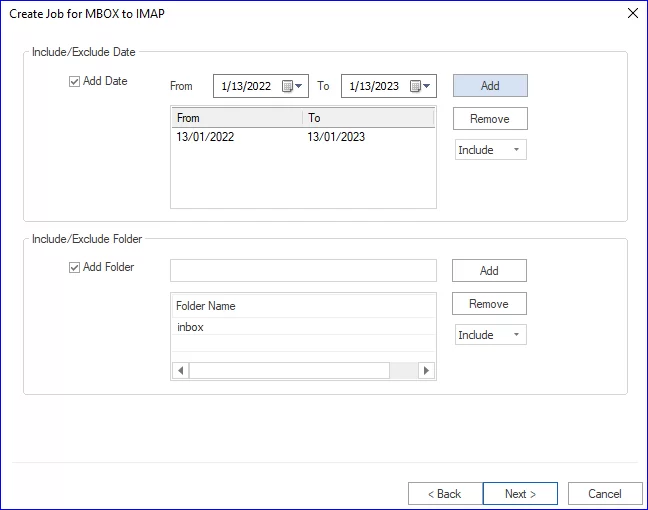Close the Create Job dialog window
648x510 pixels.
pyautogui.click(x=633, y=13)
